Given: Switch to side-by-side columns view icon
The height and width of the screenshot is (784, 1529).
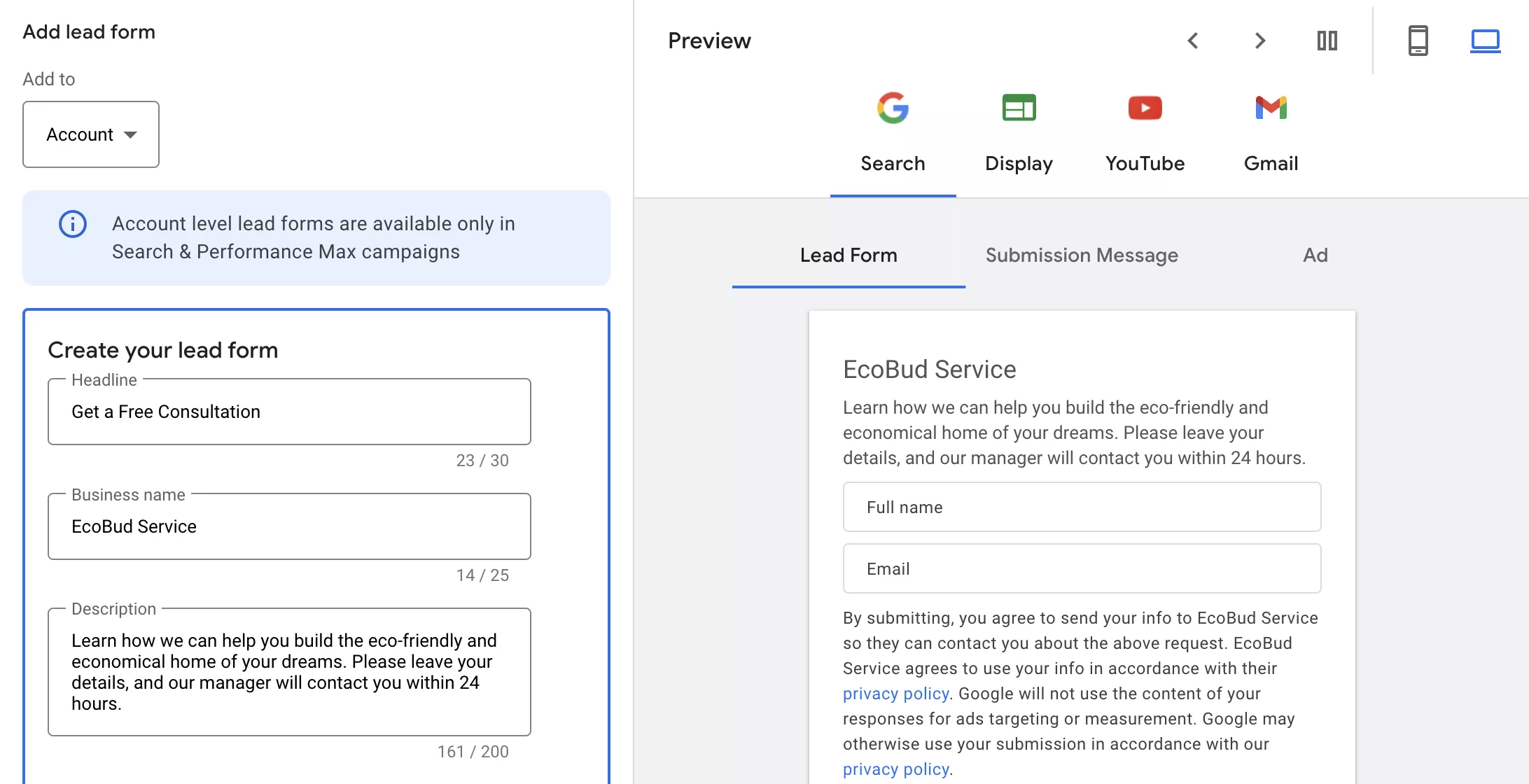Looking at the screenshot, I should point(1327,41).
